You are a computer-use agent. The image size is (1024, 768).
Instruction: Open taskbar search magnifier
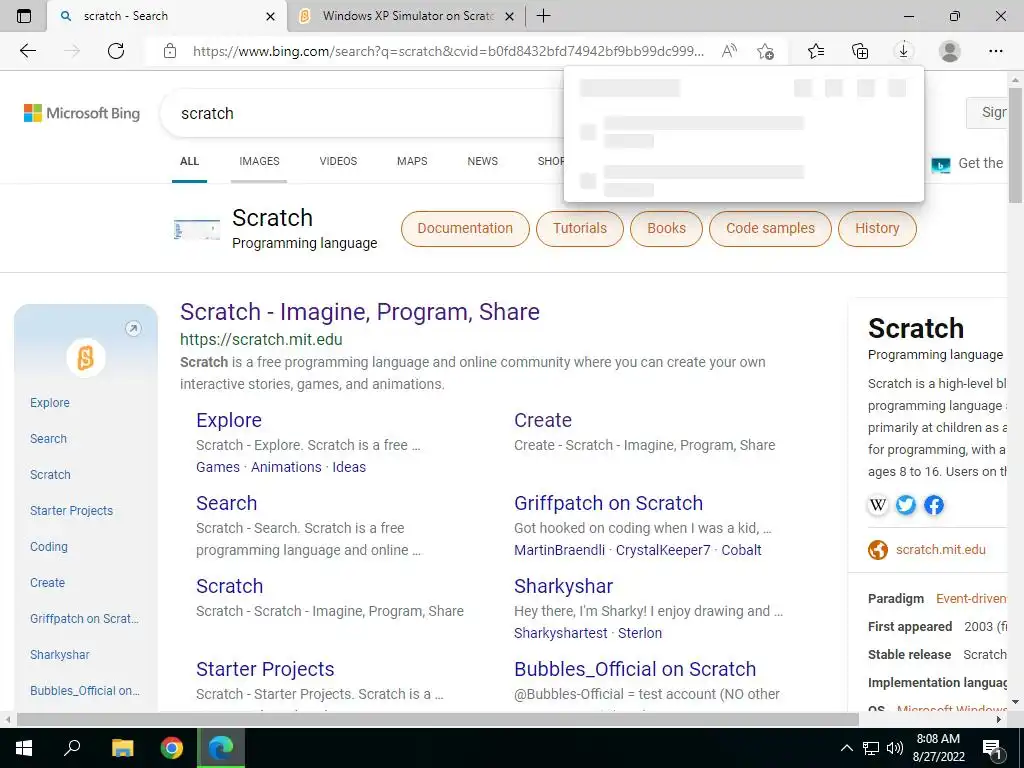pos(72,748)
